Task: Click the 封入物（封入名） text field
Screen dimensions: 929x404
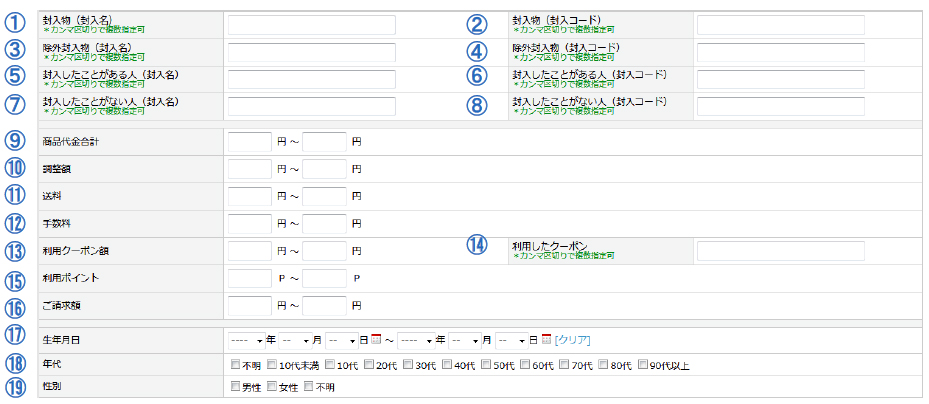Action: [x=311, y=25]
